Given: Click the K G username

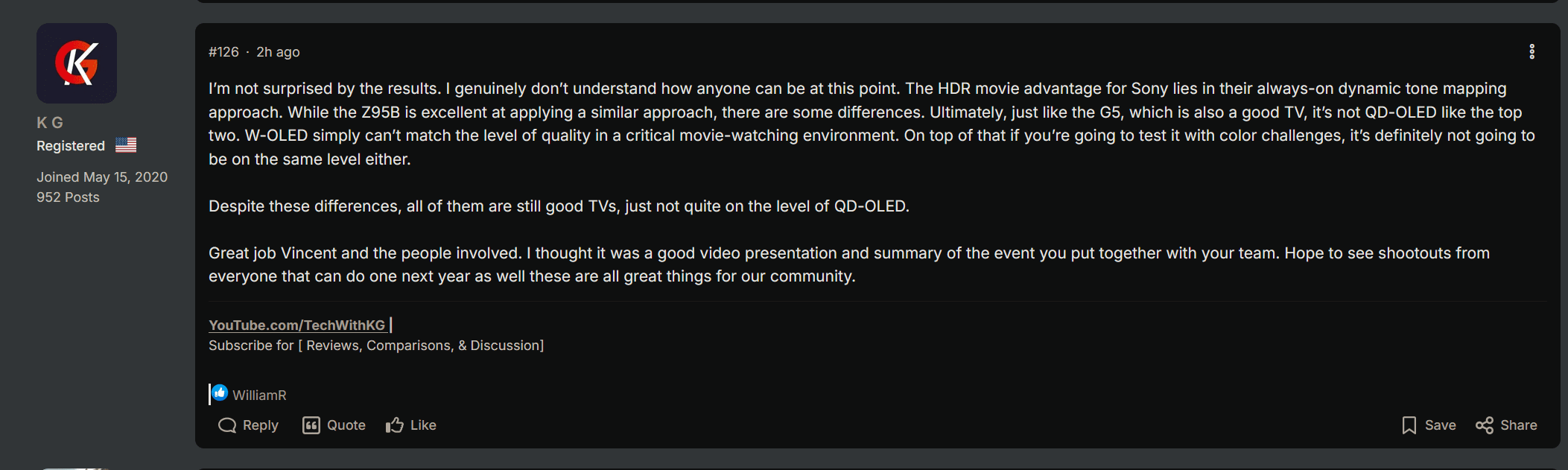Looking at the screenshot, I should 50,122.
